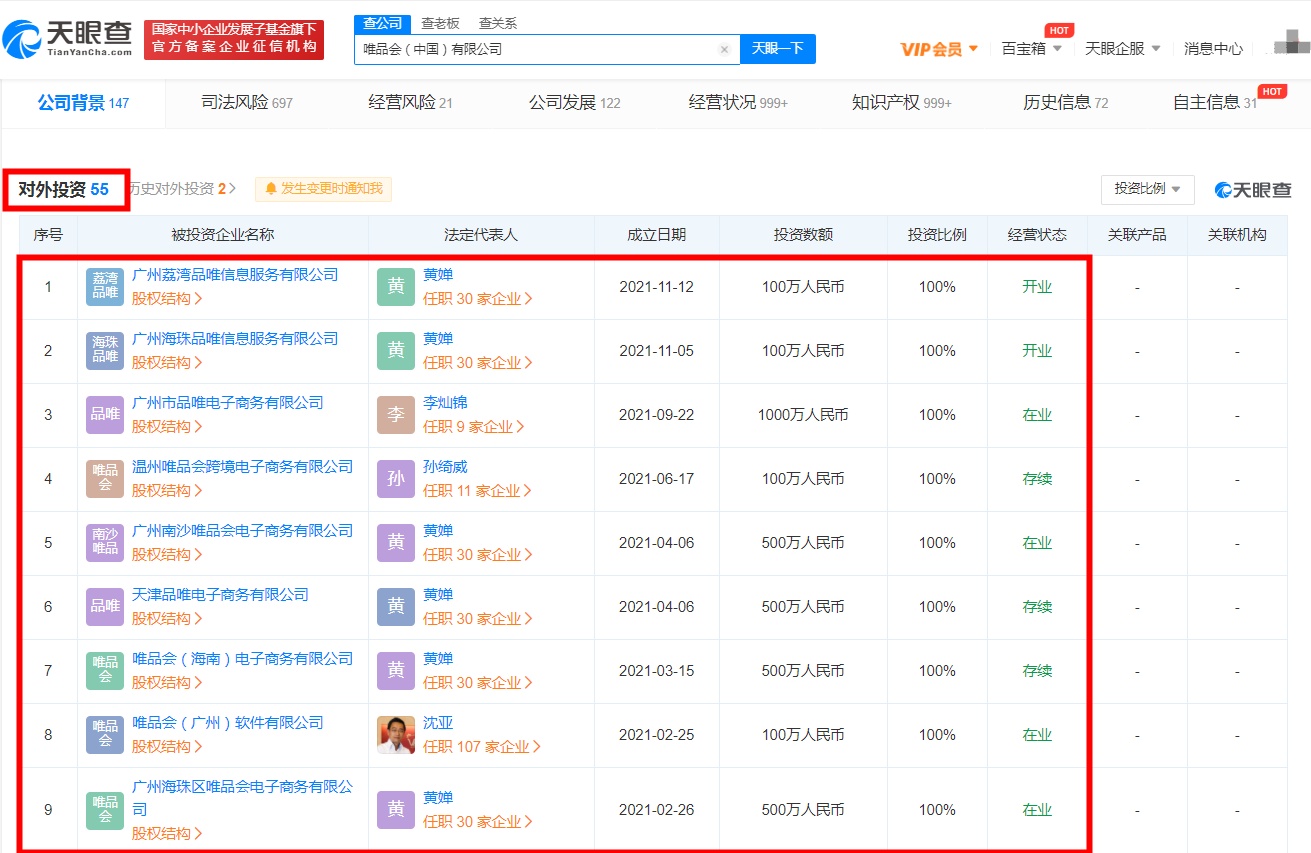Screen dimensions: 1311x853
Task: Open the 自主信息 tab
Action: (1214, 102)
